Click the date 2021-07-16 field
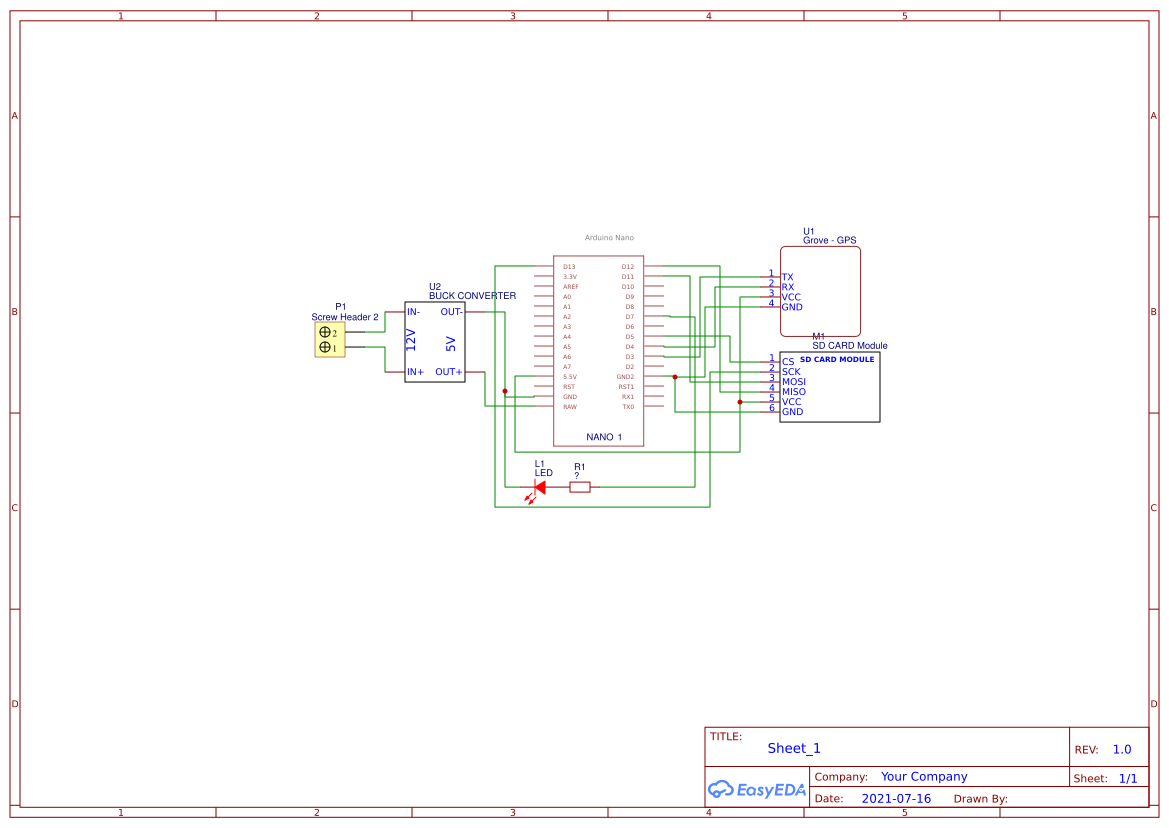The width and height of the screenshot is (1169, 828). coord(896,799)
